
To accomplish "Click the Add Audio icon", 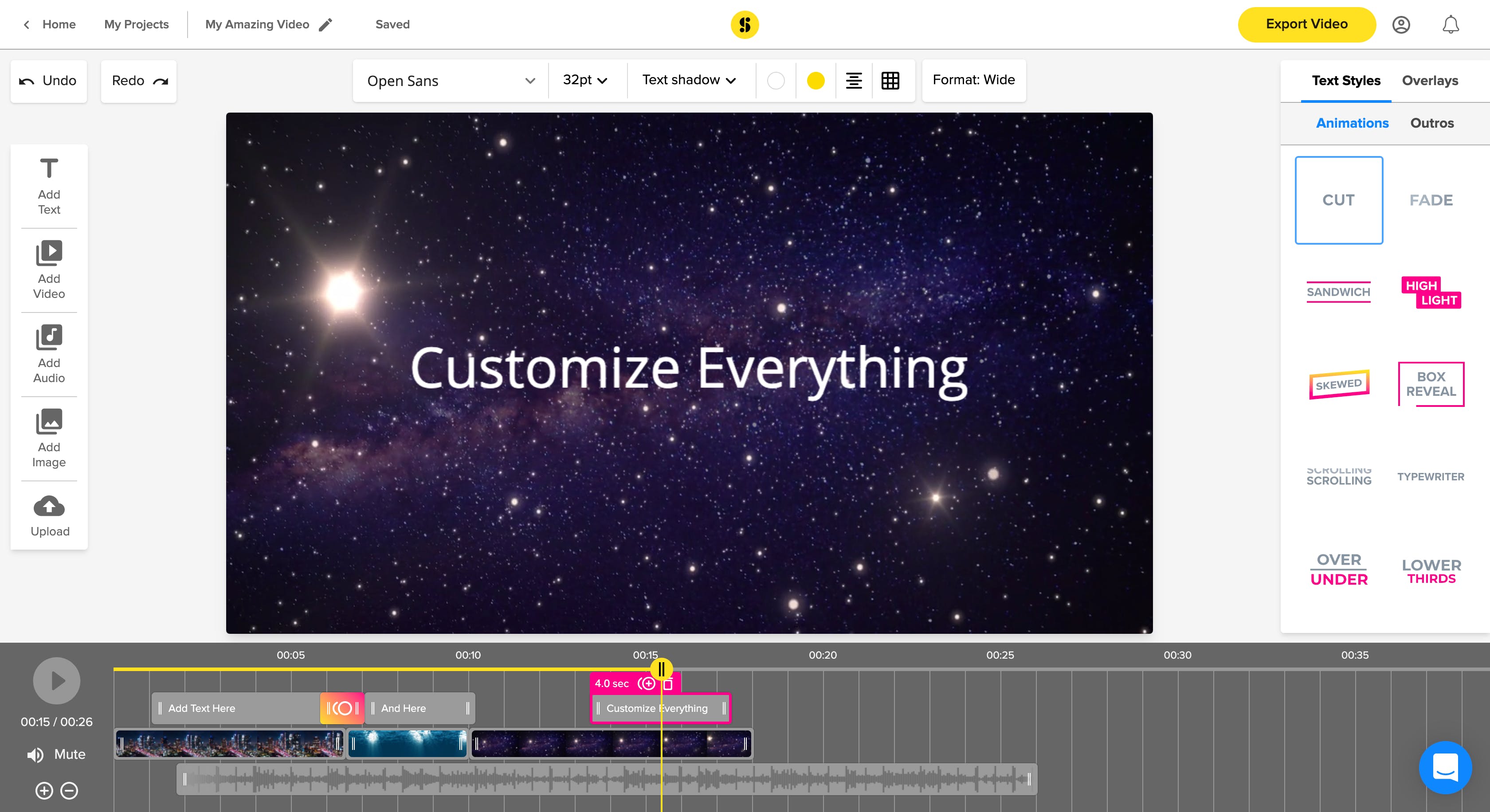I will pos(49,337).
